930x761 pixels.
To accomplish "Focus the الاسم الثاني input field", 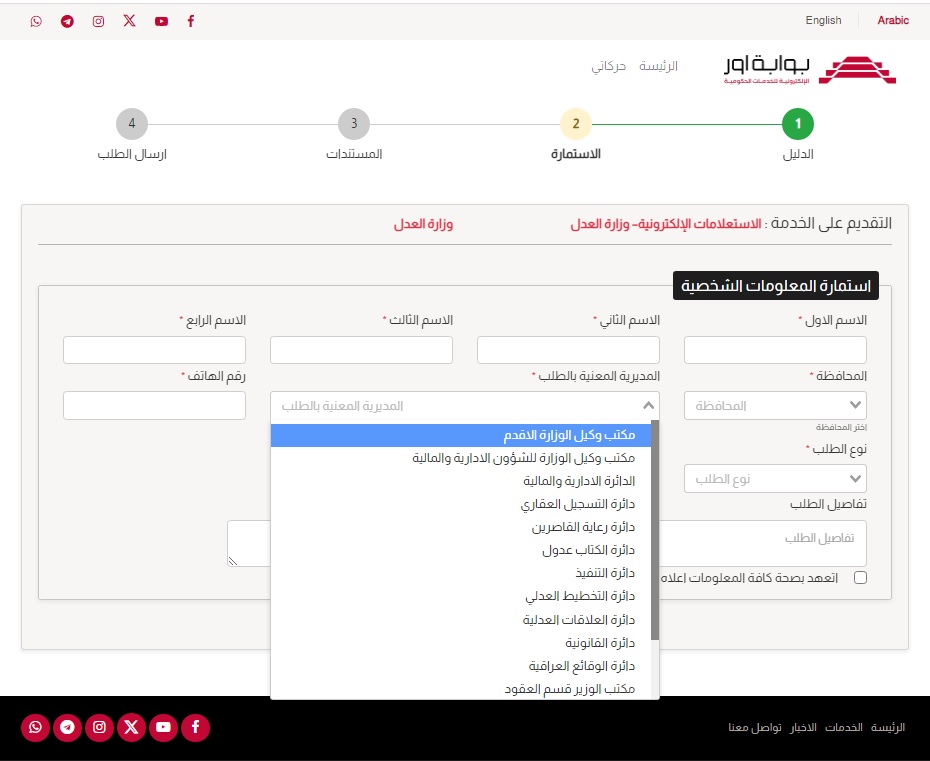I will pos(568,350).
